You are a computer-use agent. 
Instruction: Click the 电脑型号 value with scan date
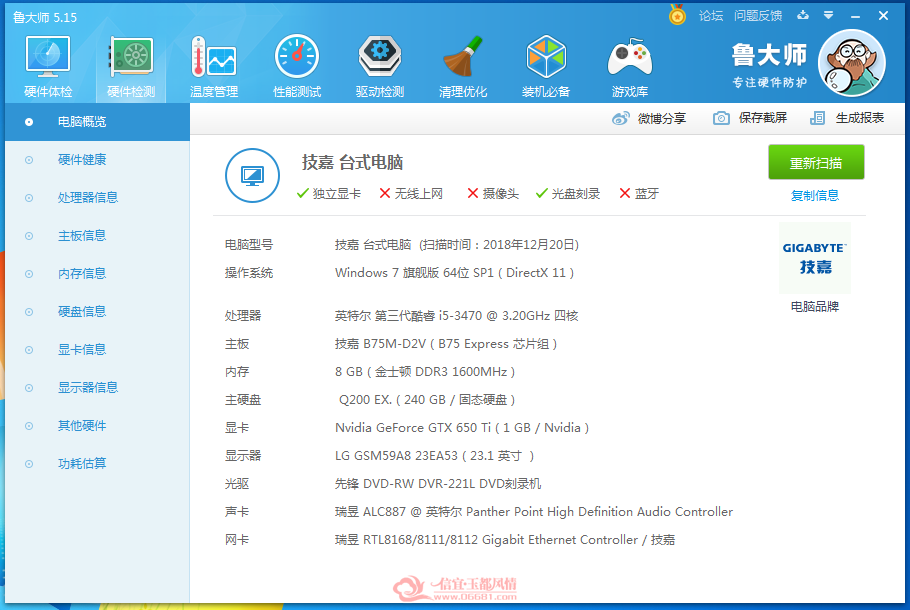coord(457,245)
